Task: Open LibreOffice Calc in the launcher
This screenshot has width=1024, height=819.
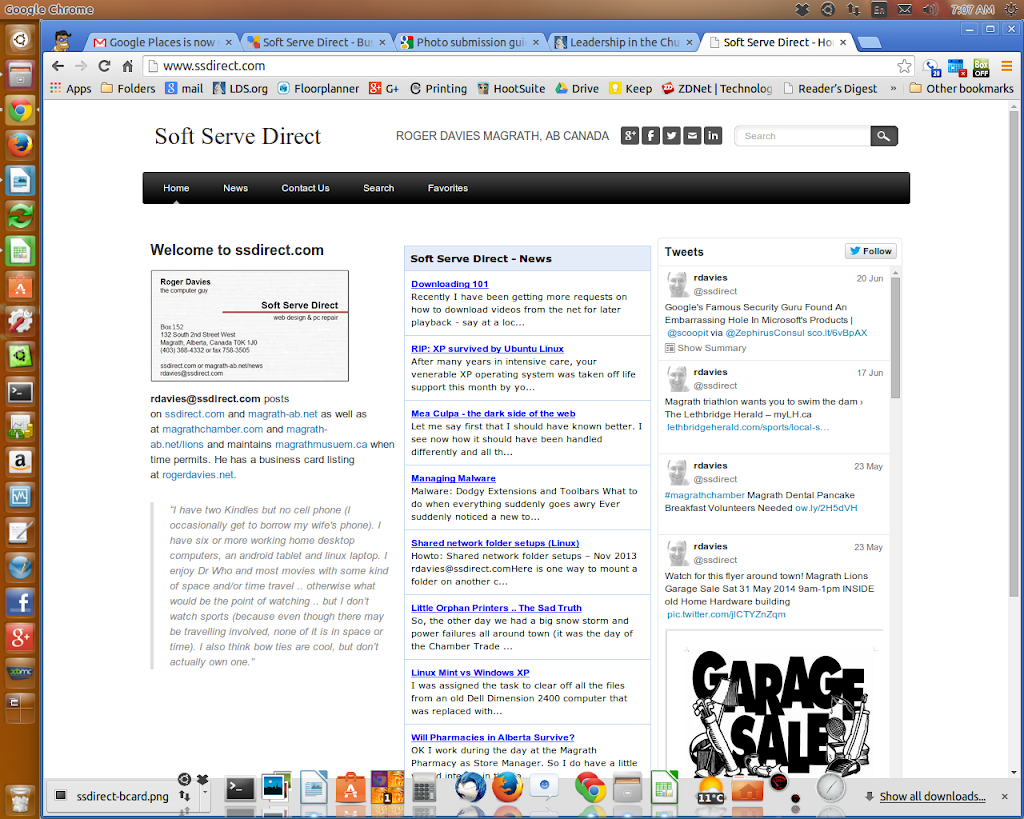Action: pos(20,251)
